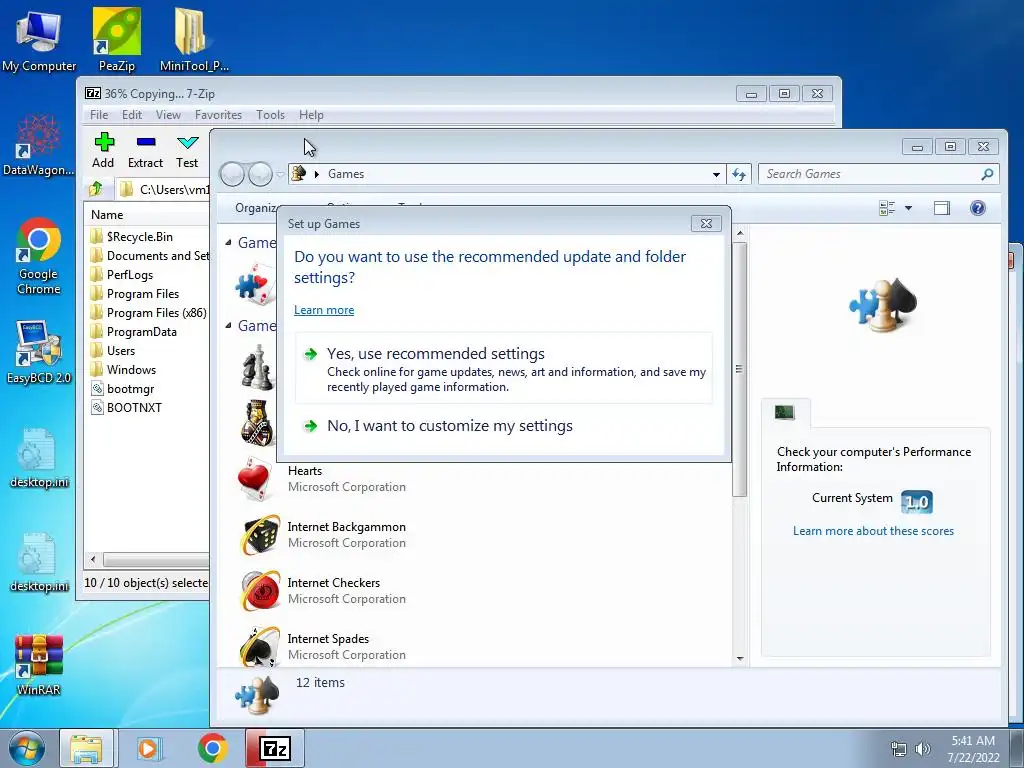Open the Favorites menu in 7-Zip
1024x768 pixels.
[218, 115]
